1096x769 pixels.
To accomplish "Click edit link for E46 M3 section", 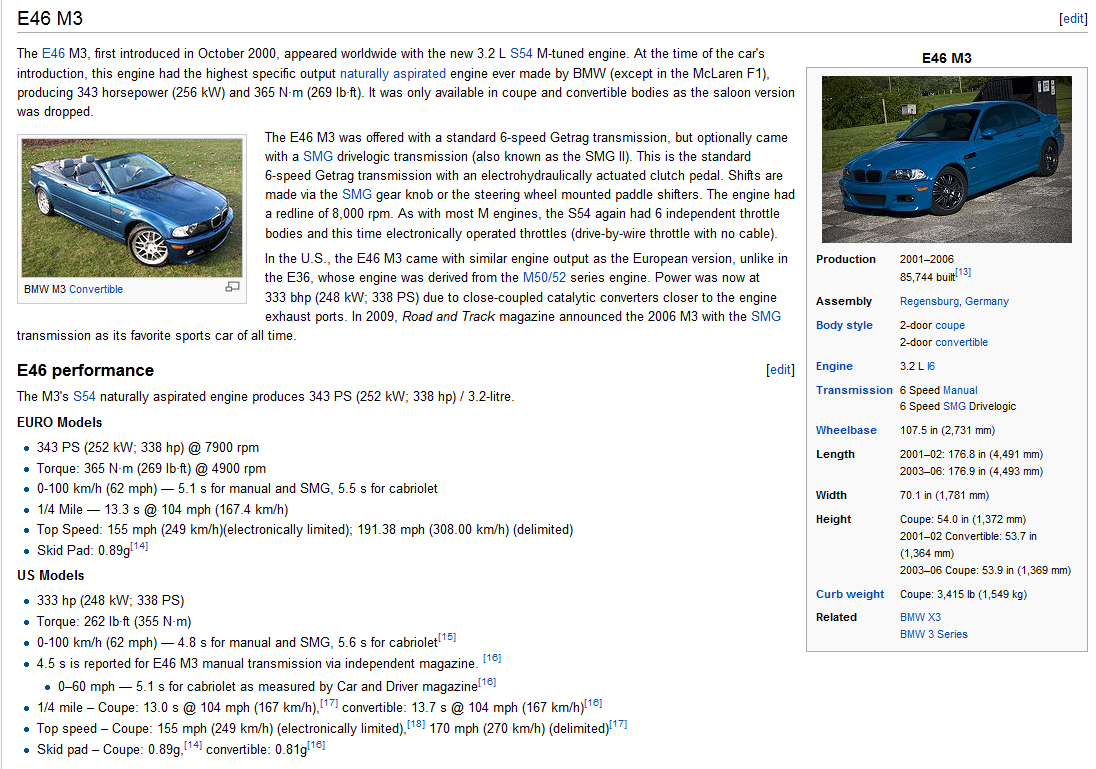I will click(1073, 19).
